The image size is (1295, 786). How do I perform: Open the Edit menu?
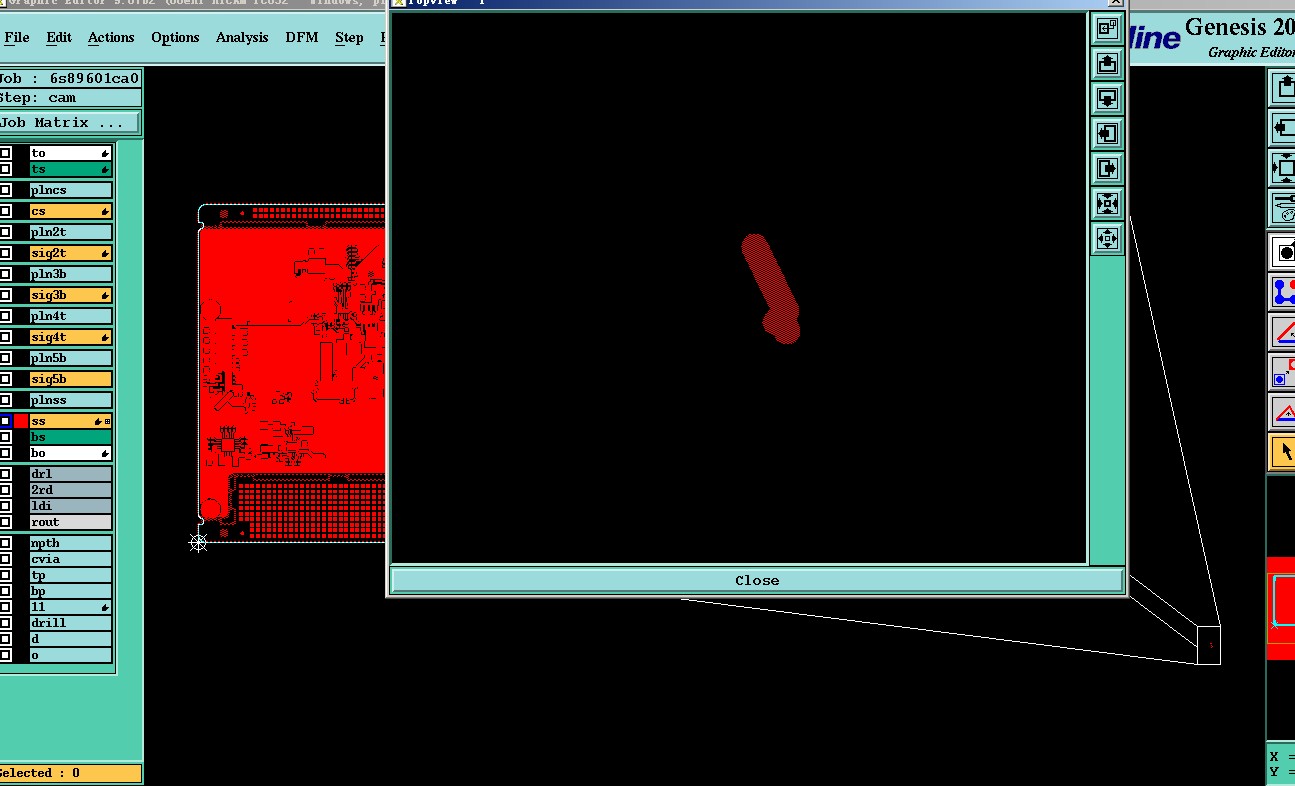click(x=59, y=37)
